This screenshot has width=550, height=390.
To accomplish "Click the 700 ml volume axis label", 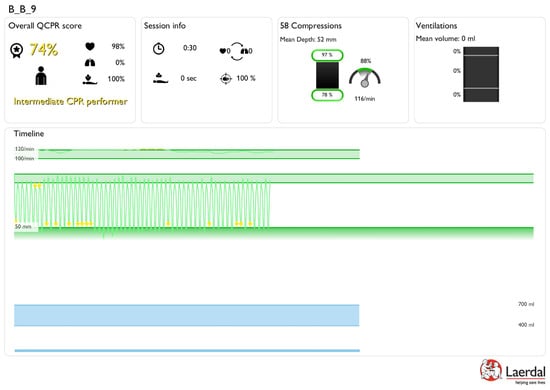I will point(526,304).
